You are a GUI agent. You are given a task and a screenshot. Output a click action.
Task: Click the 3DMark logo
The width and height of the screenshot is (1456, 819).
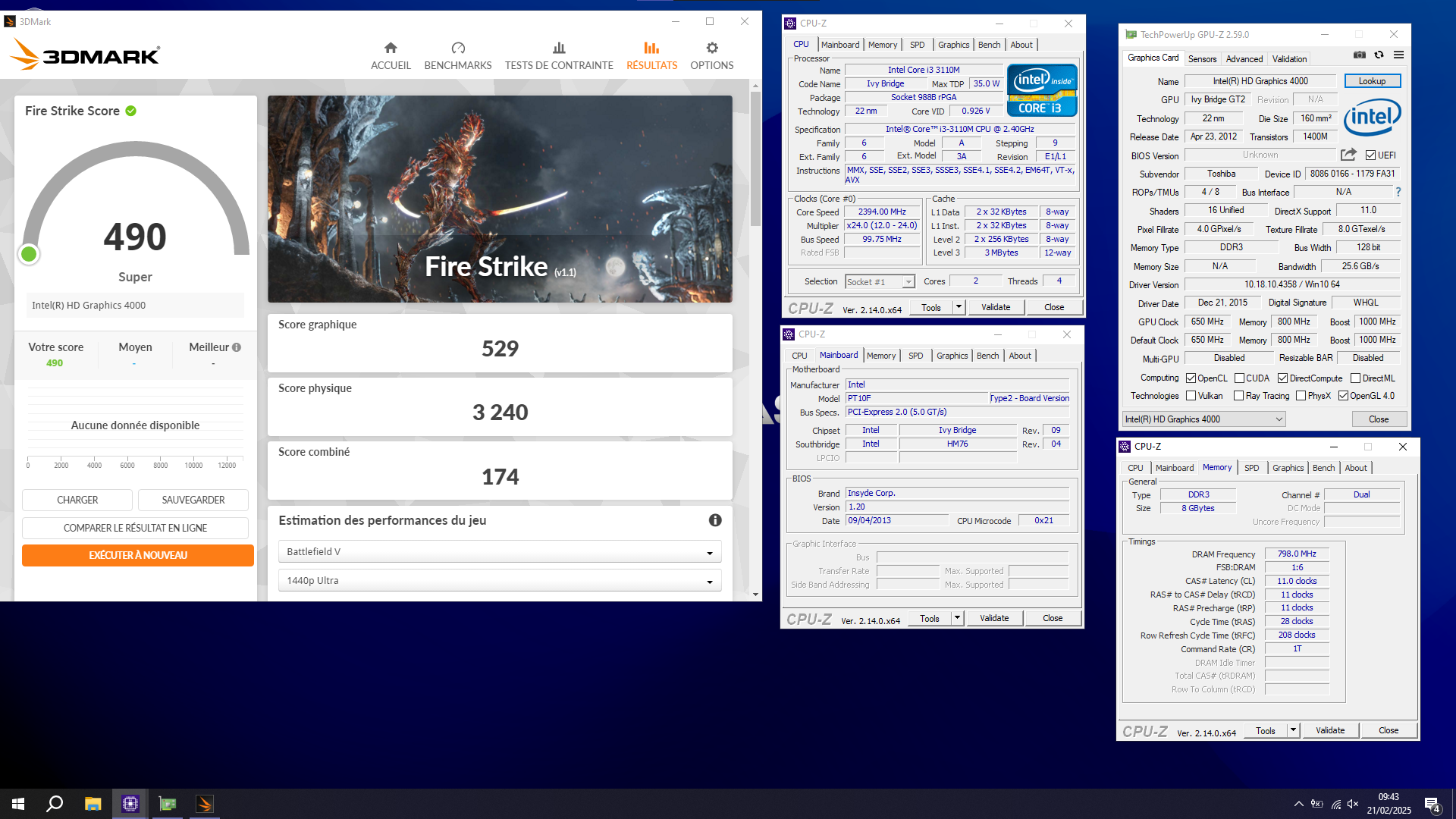pos(84,55)
